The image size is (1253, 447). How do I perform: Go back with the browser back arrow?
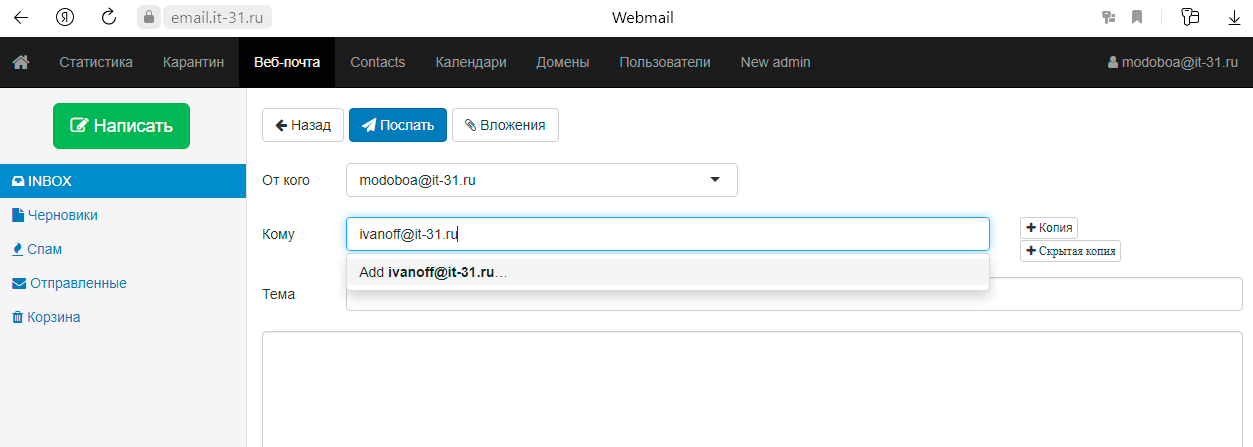pyautogui.click(x=20, y=17)
